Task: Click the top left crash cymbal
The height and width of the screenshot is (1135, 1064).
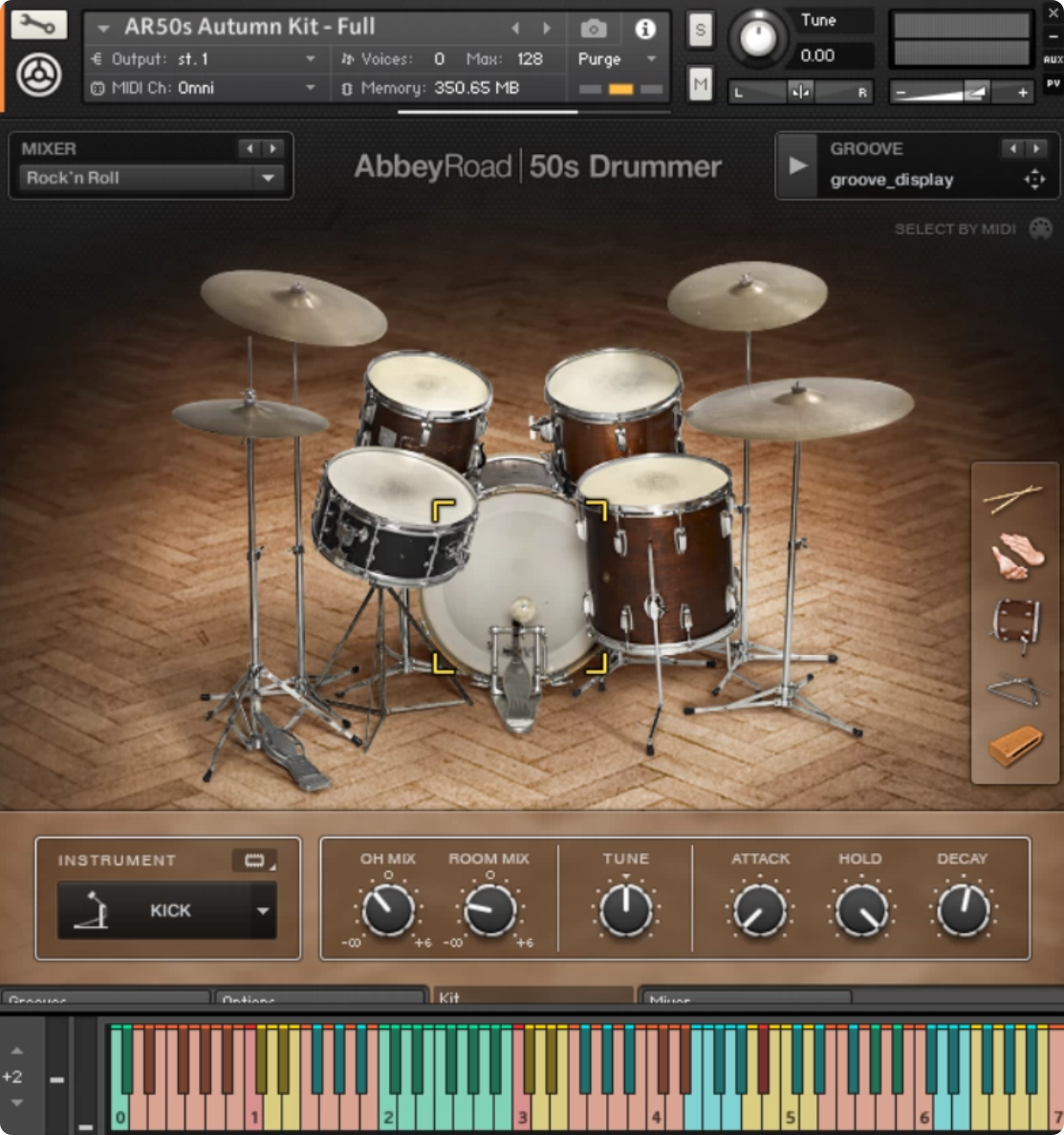Action: (293, 308)
